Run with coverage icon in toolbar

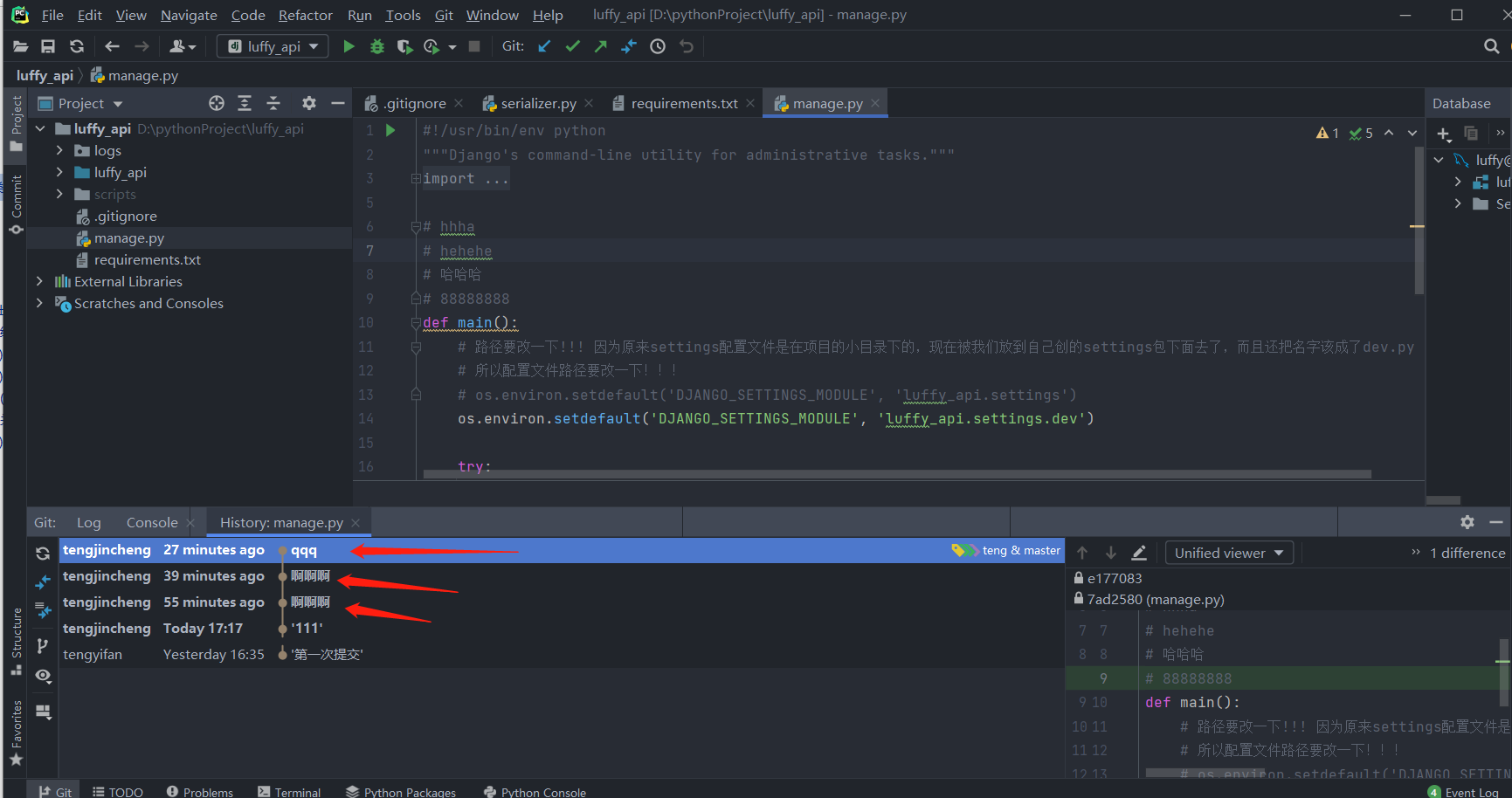[x=404, y=46]
